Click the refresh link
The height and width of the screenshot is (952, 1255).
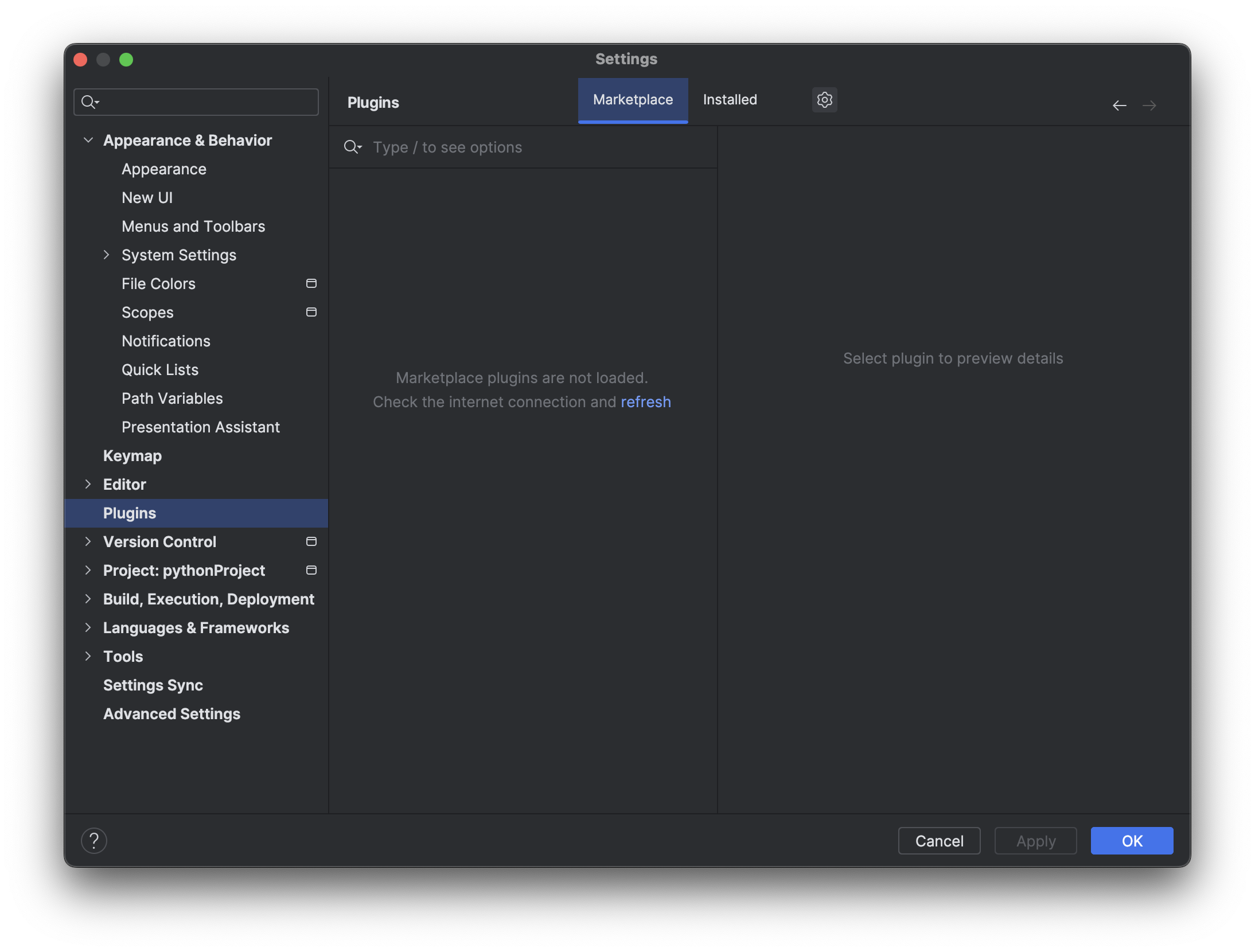click(x=645, y=402)
